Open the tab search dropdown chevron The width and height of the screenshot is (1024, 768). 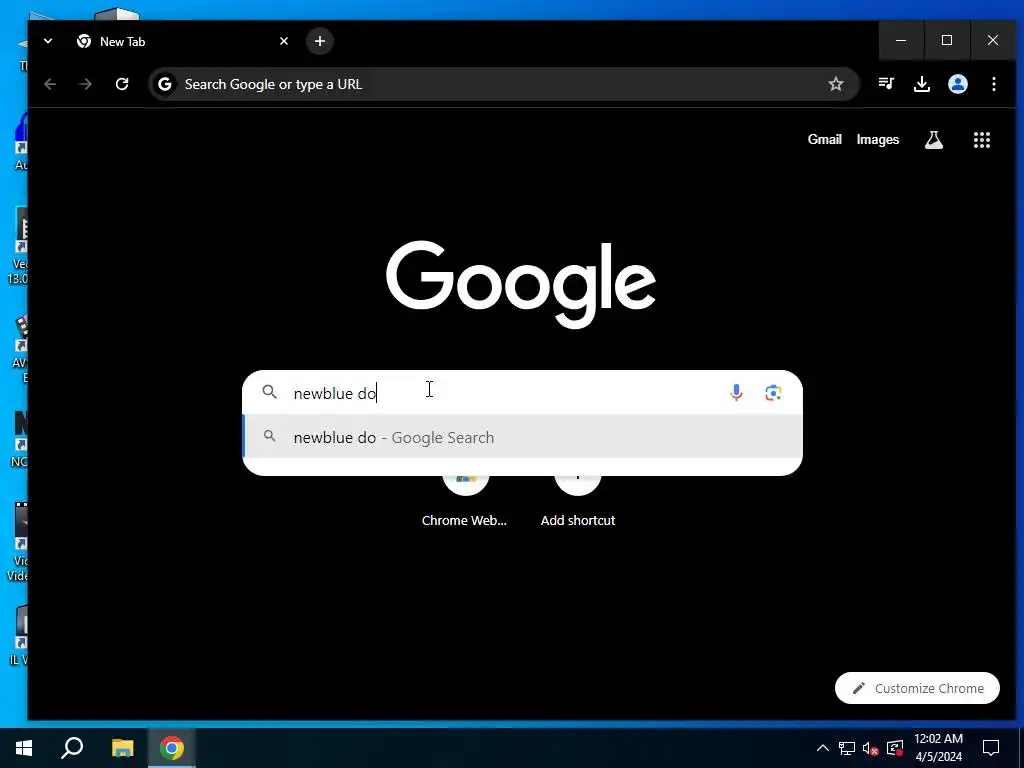point(48,41)
